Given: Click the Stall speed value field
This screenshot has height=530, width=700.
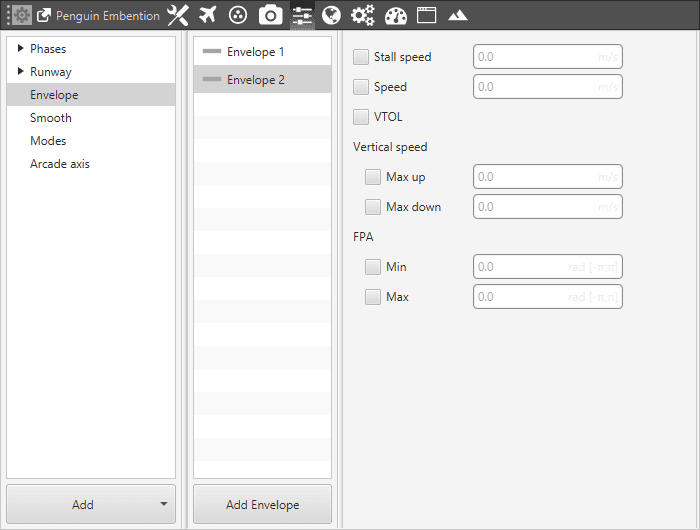Looking at the screenshot, I should tap(548, 57).
